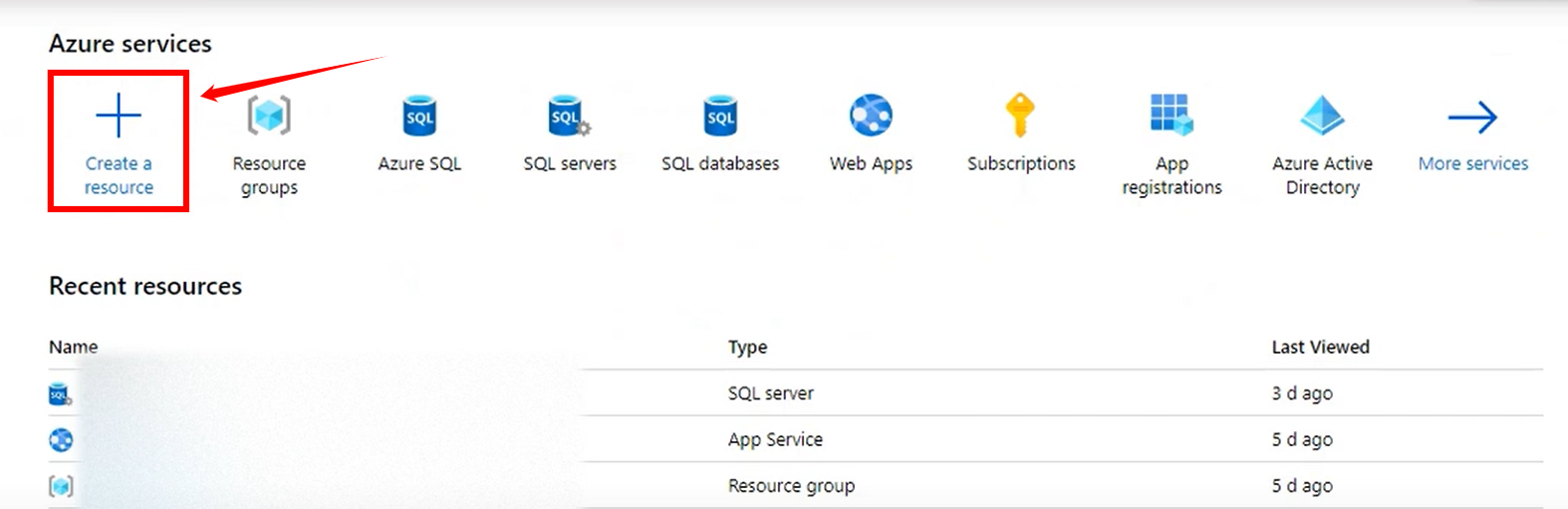The image size is (1568, 509).
Task: Click the More services arrow icon
Action: tap(1472, 117)
